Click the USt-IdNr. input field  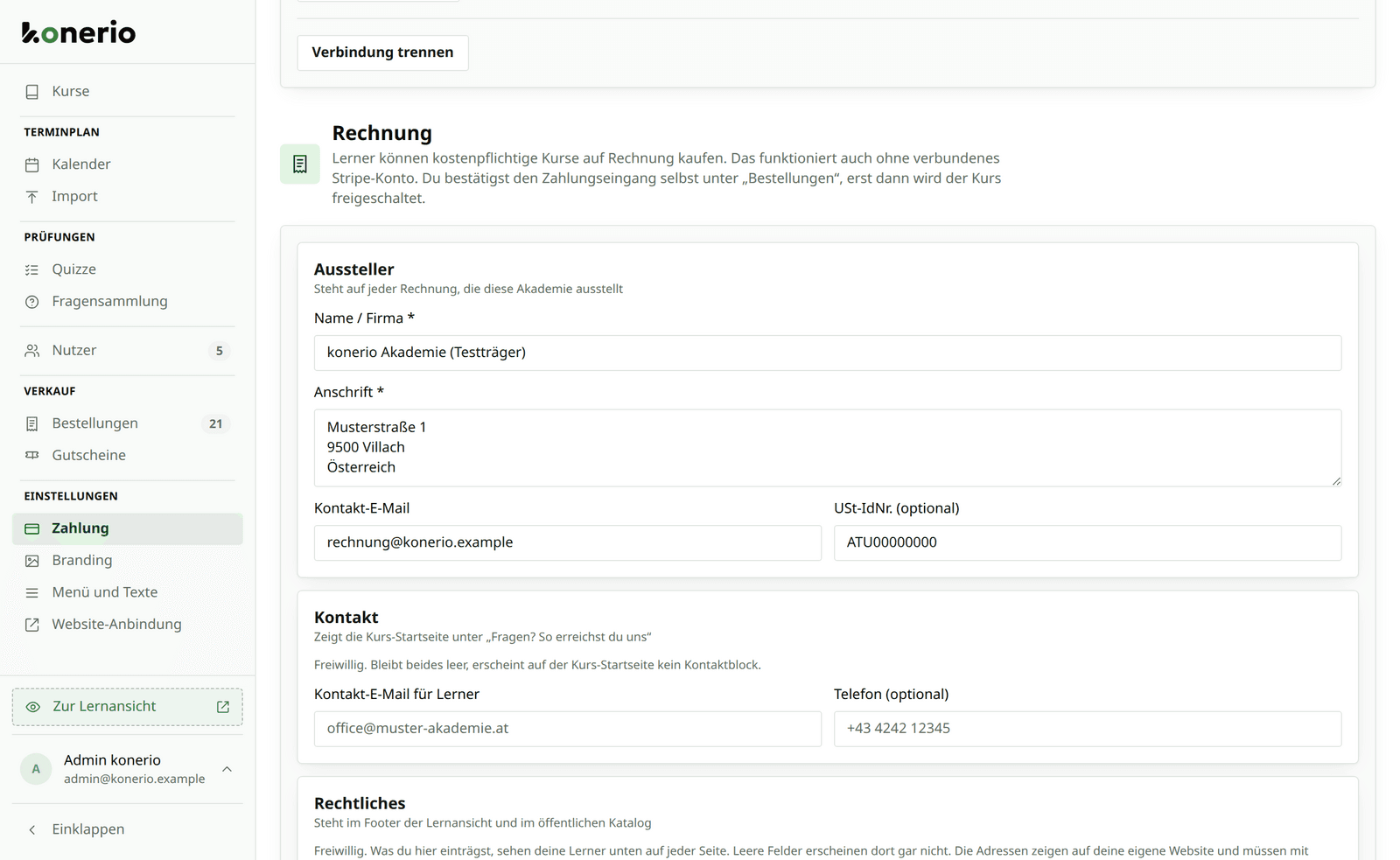pos(1088,542)
